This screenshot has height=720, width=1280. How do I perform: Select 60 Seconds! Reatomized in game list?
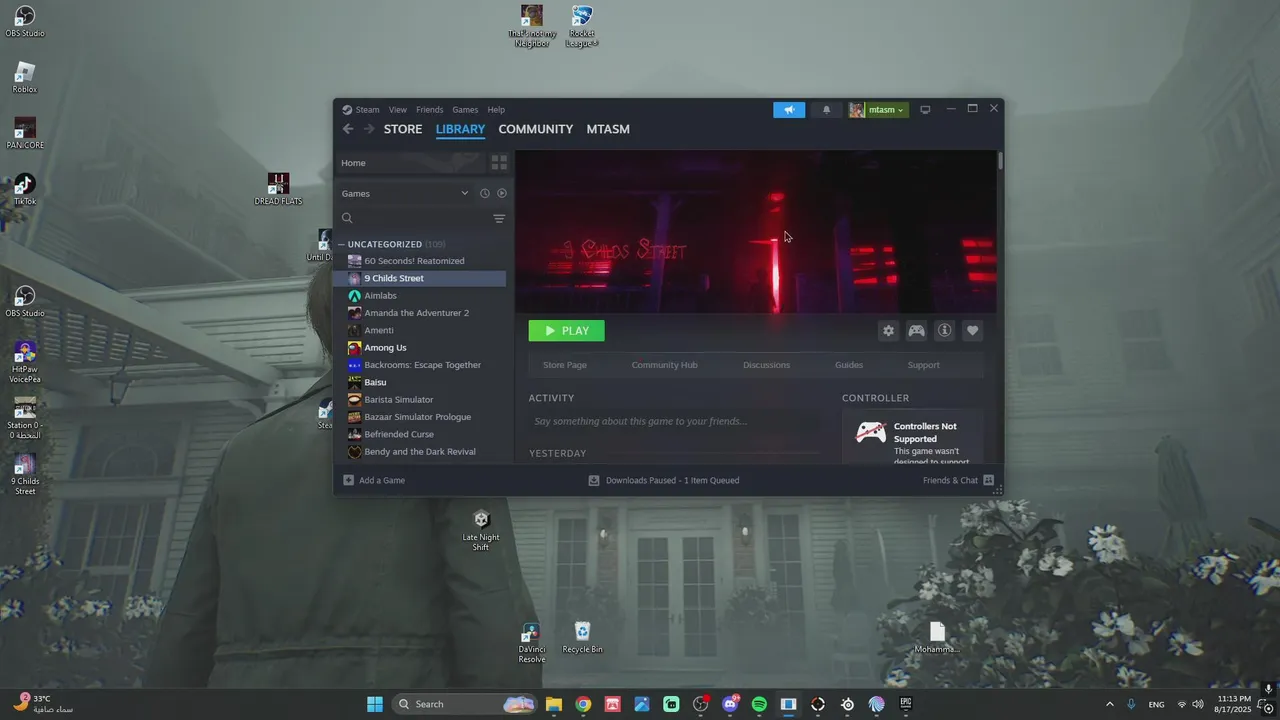420,261
